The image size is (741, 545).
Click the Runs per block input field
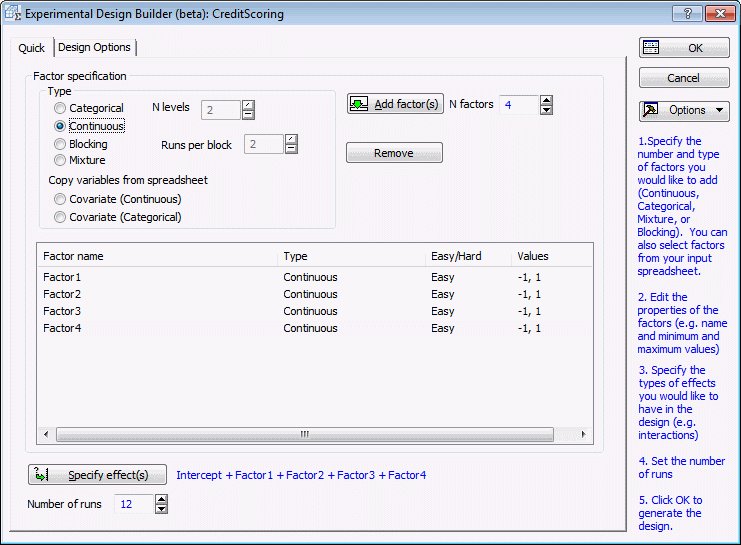tap(264, 144)
